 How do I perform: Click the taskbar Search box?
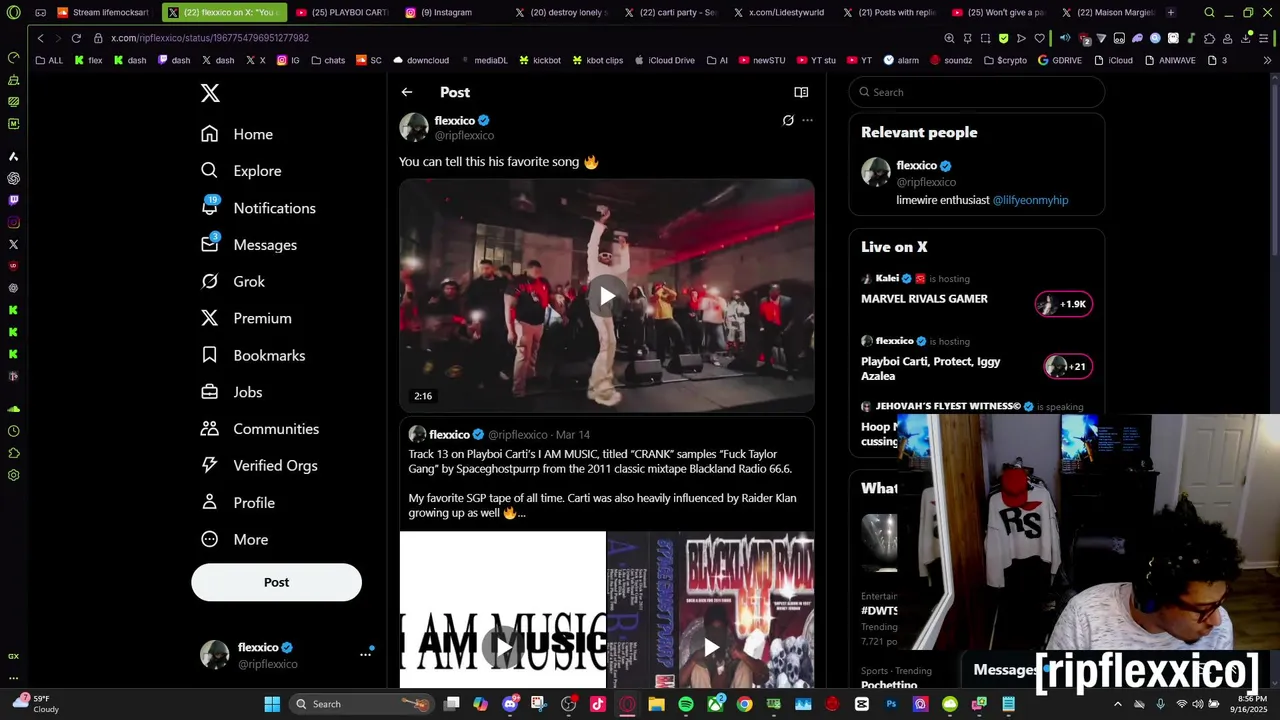[x=362, y=704]
